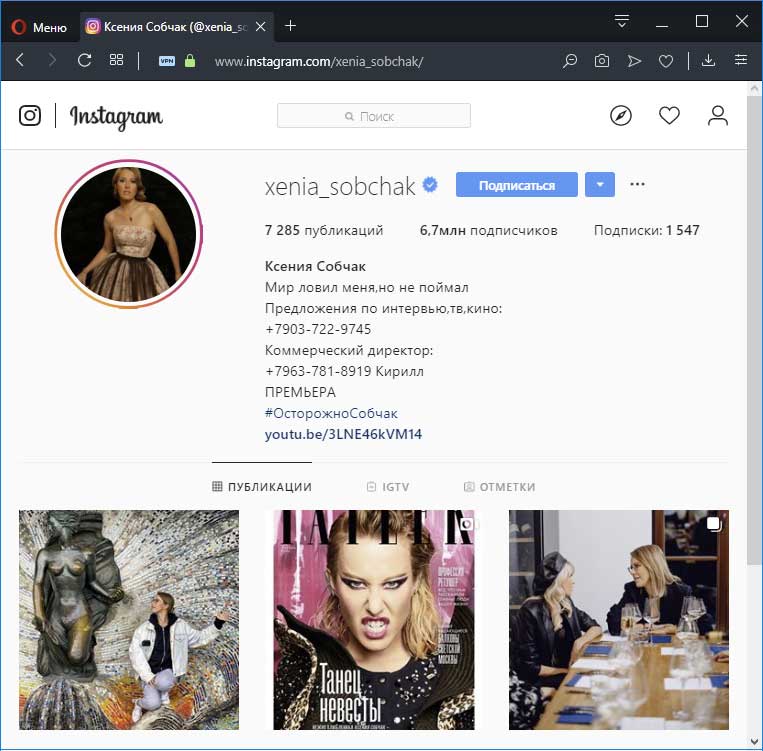
Task: Close the Ксения Собчак browser tab
Action: click(x=261, y=26)
